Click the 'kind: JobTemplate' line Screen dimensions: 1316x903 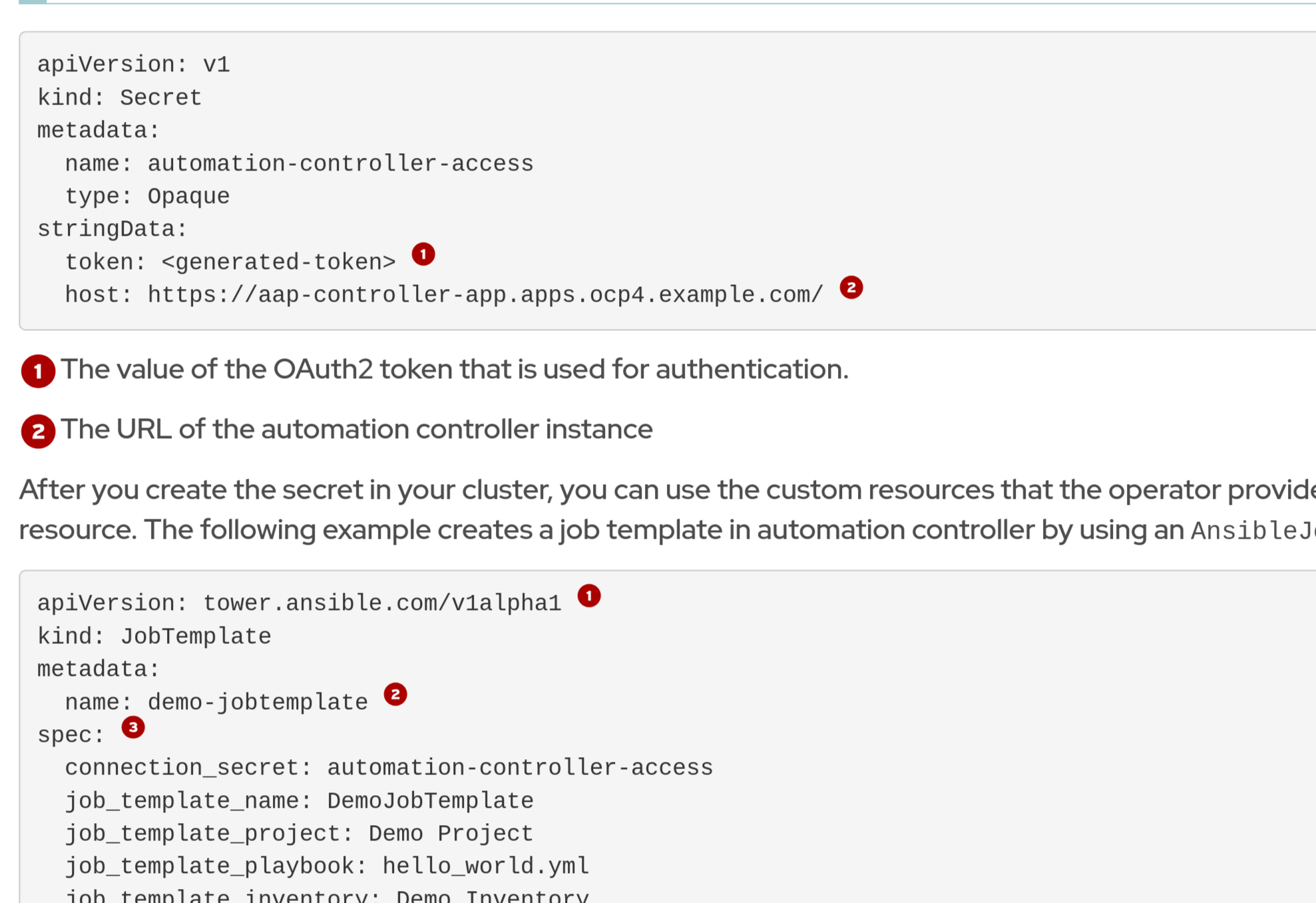click(154, 636)
